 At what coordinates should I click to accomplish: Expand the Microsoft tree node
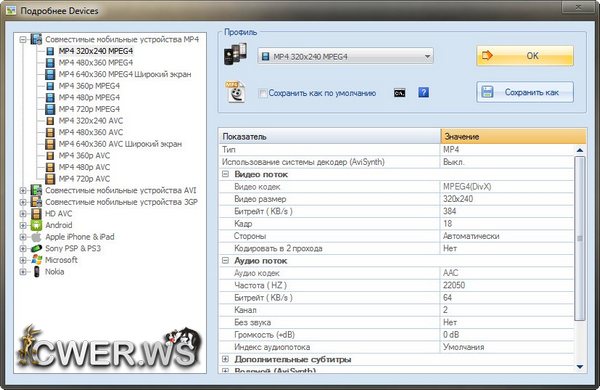[x=23, y=260]
